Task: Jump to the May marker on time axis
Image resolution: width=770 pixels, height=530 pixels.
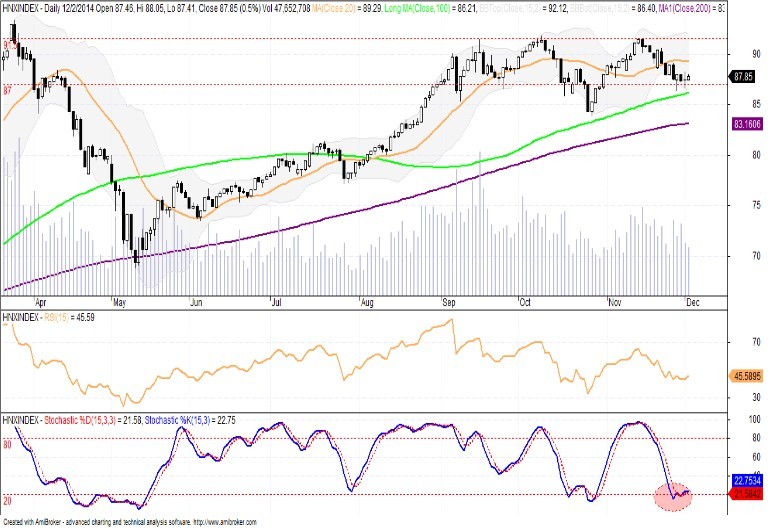Action: (119, 299)
